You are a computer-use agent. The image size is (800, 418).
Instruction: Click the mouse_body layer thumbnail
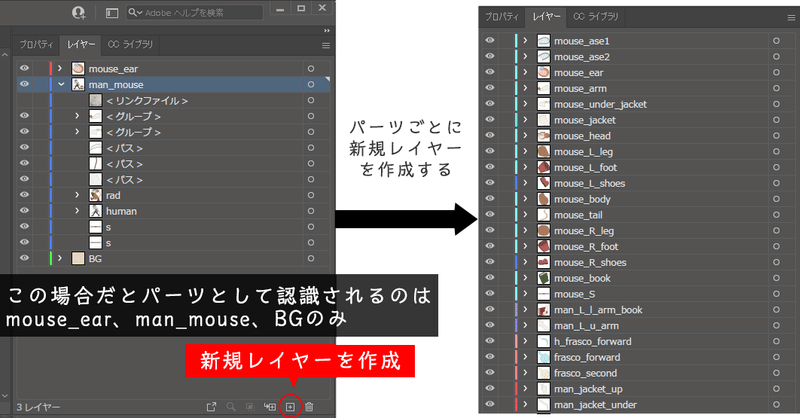(544, 199)
